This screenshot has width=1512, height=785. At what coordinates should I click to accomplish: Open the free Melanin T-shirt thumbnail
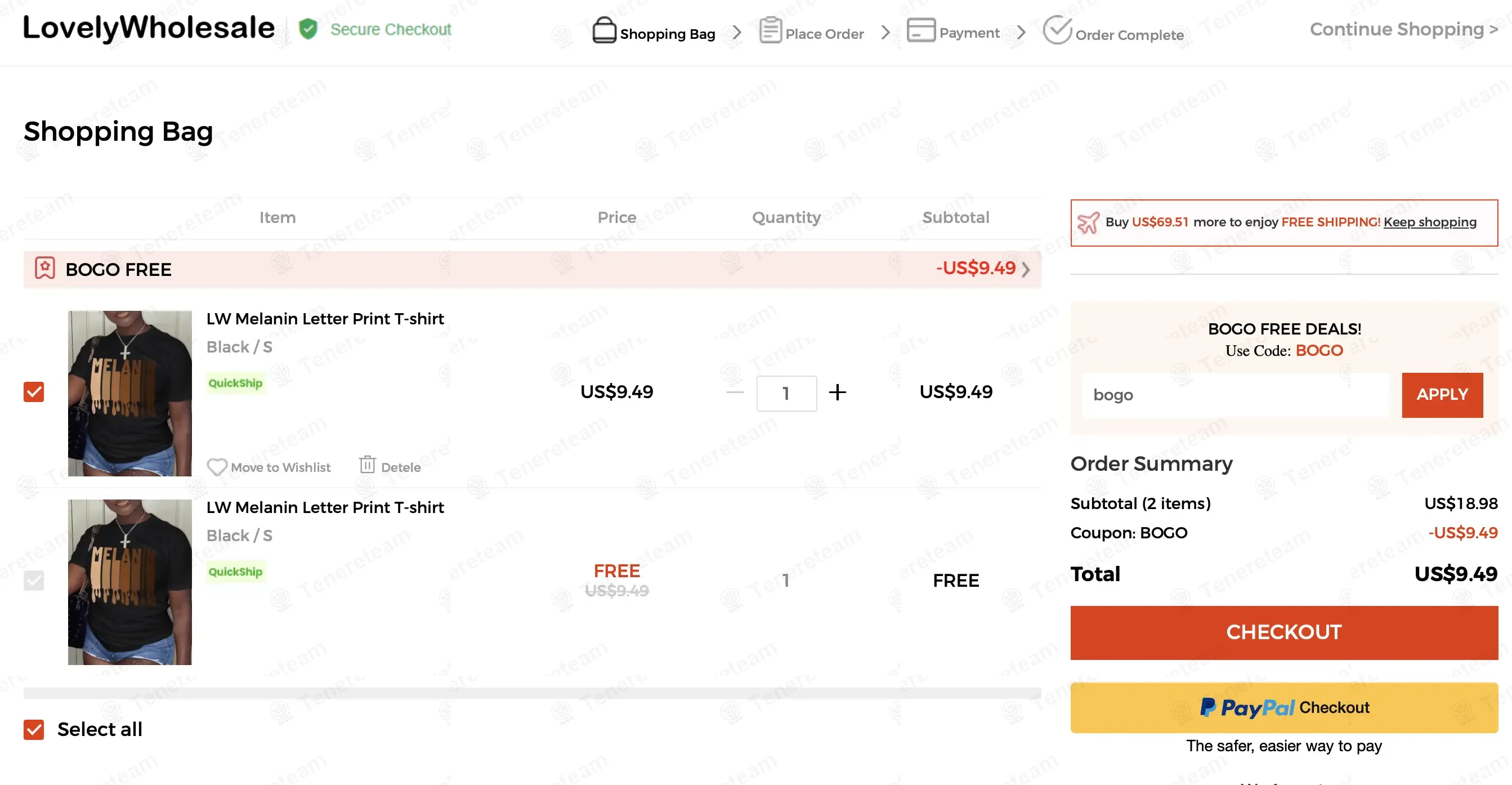pyautogui.click(x=129, y=582)
